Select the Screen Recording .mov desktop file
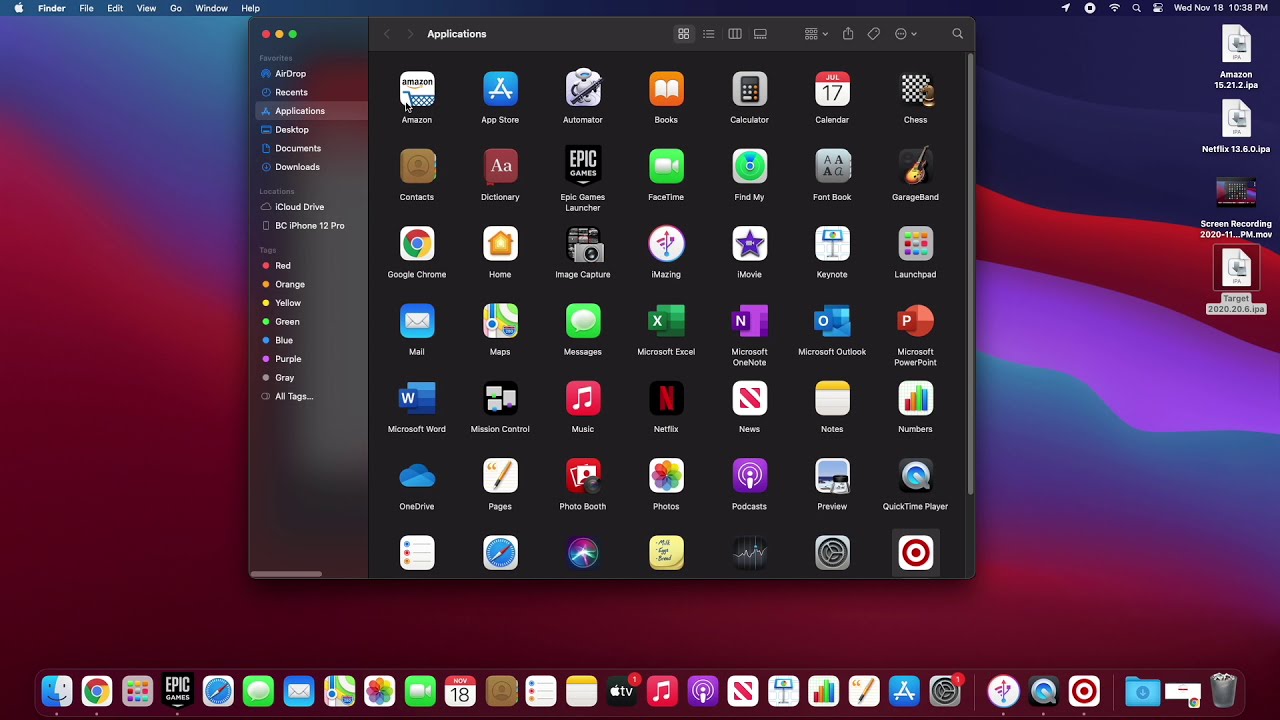Image resolution: width=1280 pixels, height=720 pixels. tap(1236, 209)
